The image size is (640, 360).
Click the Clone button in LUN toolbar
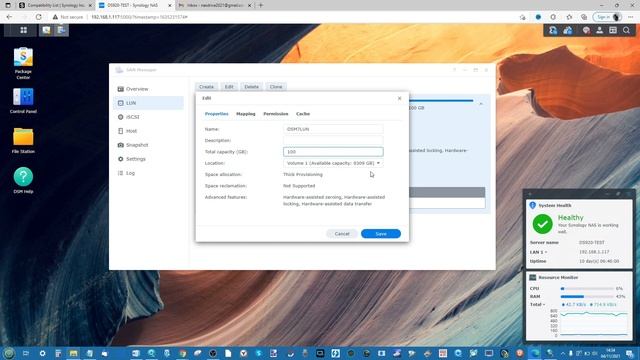tap(276, 87)
